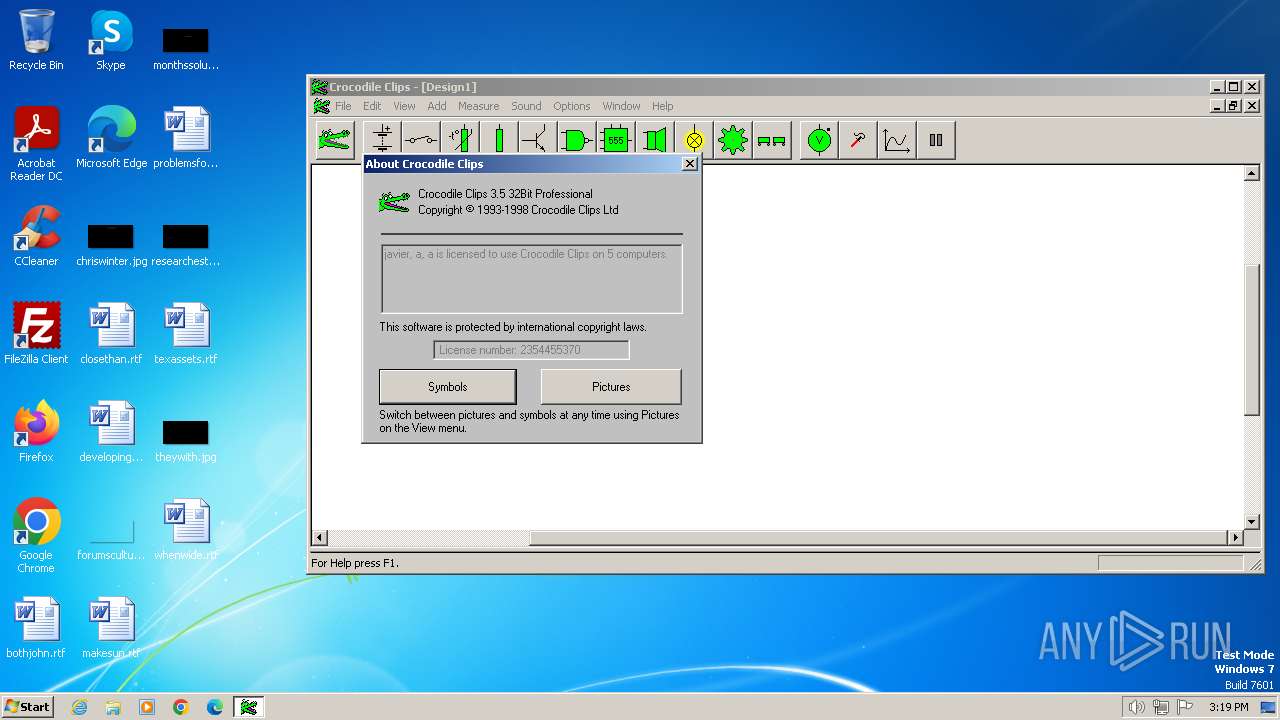Click the vertical scrollbar down arrow
The height and width of the screenshot is (720, 1280).
1252,522
